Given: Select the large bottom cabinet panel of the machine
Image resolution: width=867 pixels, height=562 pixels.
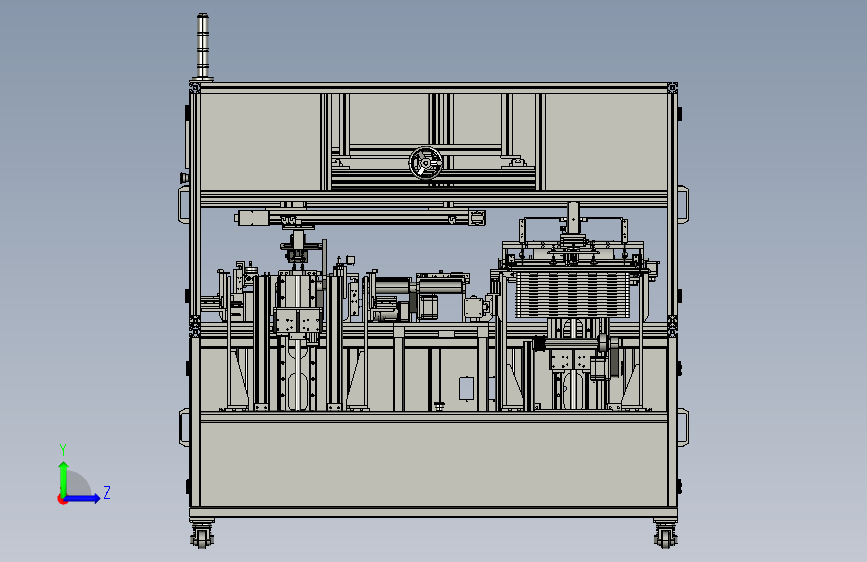Looking at the screenshot, I should click(x=434, y=464).
